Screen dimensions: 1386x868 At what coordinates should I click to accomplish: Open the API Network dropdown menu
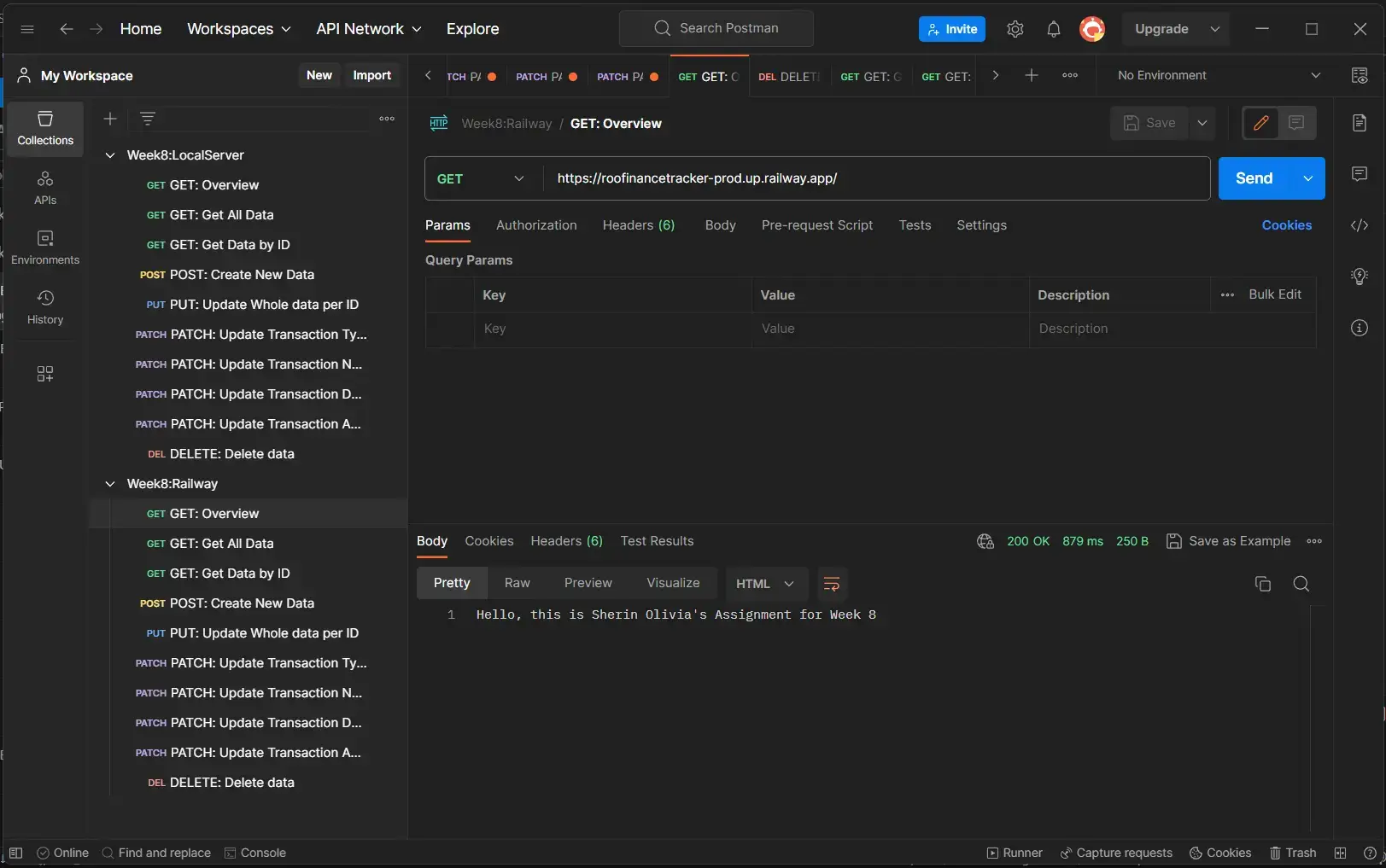pyautogui.click(x=369, y=29)
